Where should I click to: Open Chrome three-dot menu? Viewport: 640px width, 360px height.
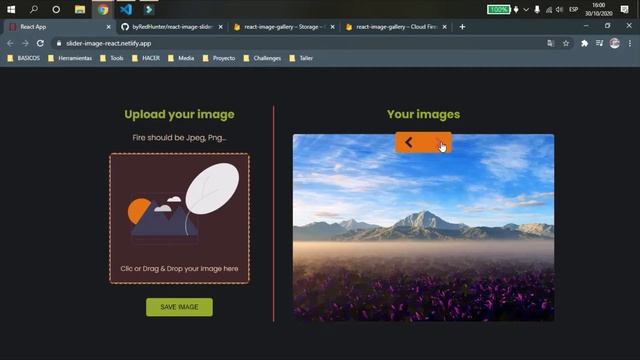[x=630, y=43]
